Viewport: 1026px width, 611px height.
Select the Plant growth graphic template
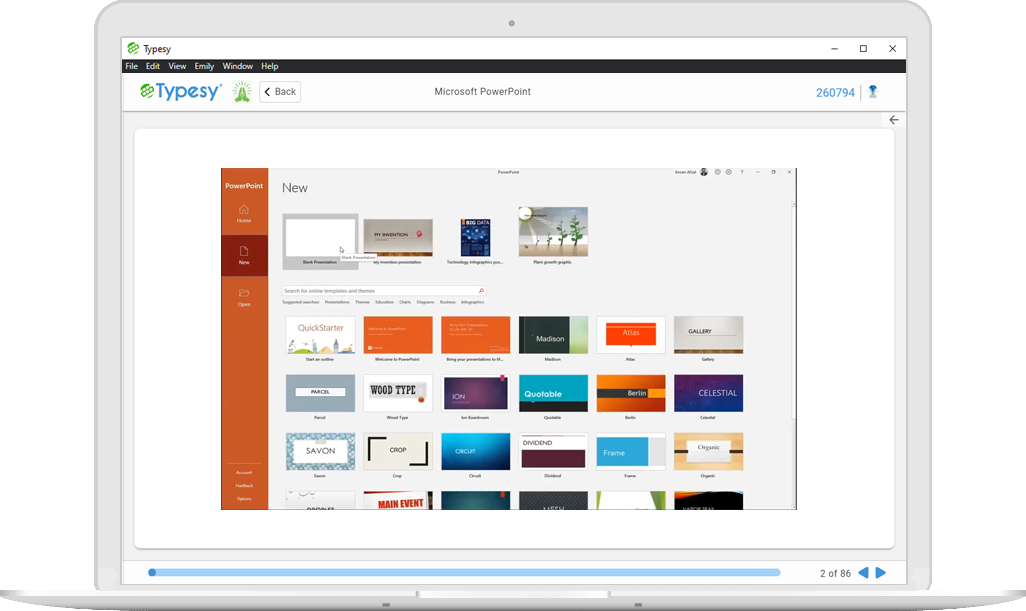(553, 232)
